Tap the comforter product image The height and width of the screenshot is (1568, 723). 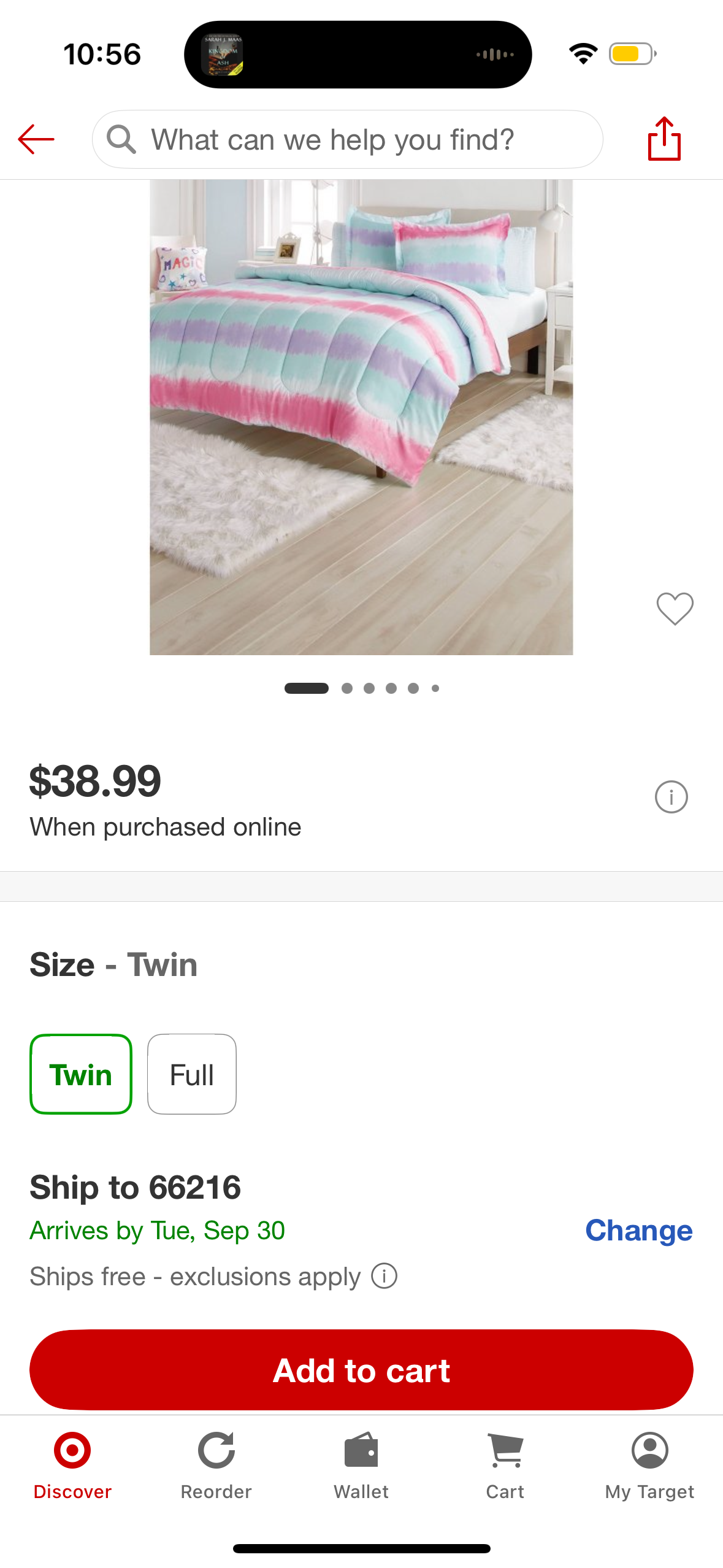pos(361,417)
